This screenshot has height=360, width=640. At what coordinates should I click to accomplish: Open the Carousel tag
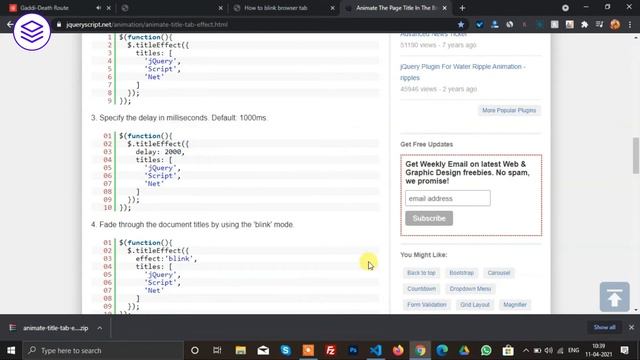[499, 273]
